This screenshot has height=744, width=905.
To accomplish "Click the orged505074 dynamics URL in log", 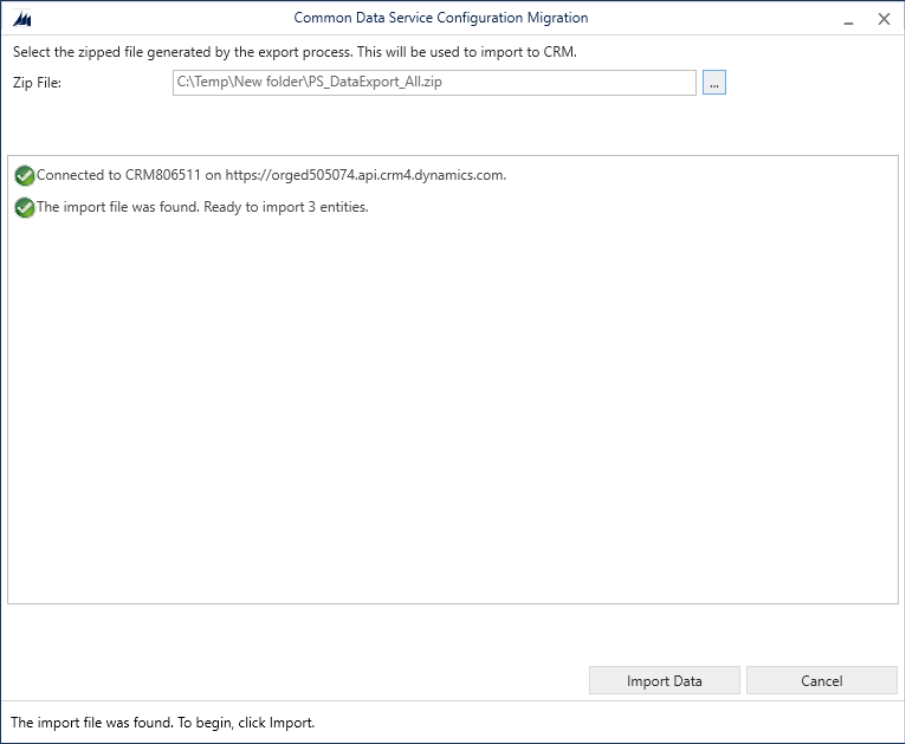I will tap(365, 175).
